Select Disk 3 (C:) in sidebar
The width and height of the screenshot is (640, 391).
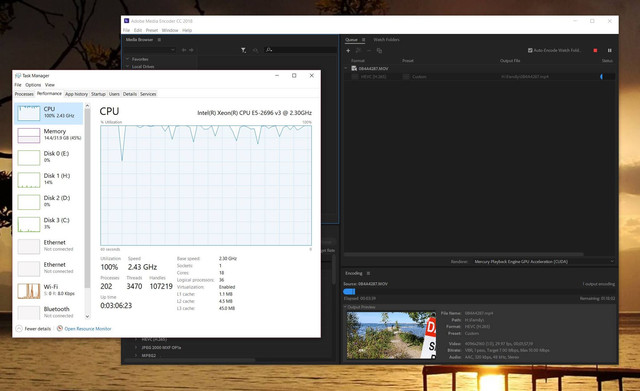(49, 224)
